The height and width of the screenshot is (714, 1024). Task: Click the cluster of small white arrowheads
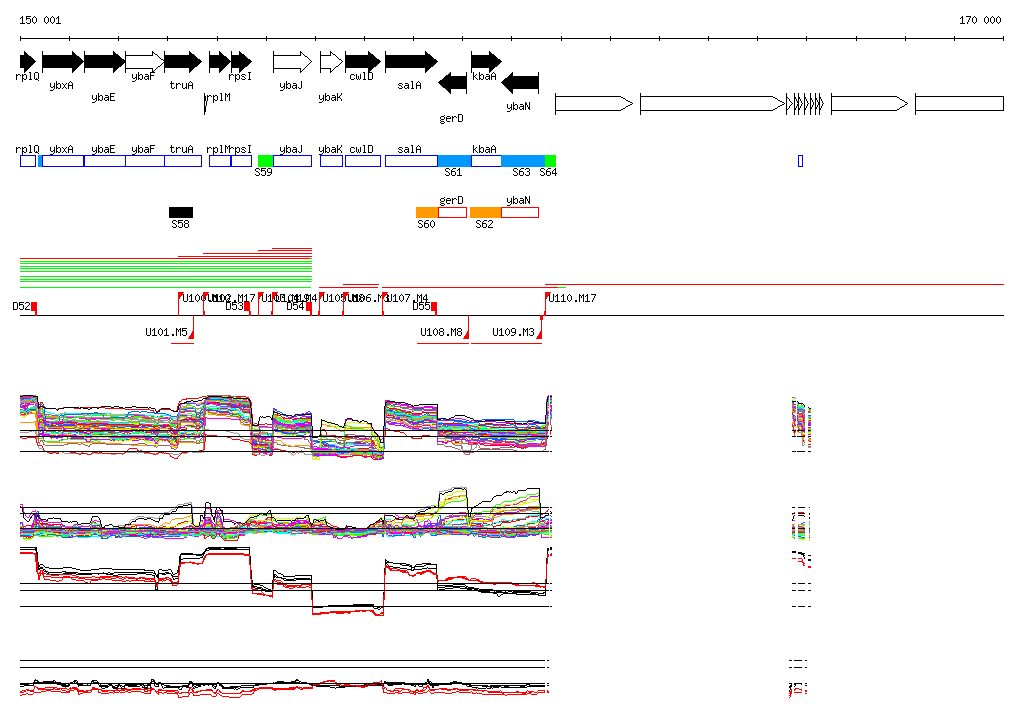click(805, 103)
